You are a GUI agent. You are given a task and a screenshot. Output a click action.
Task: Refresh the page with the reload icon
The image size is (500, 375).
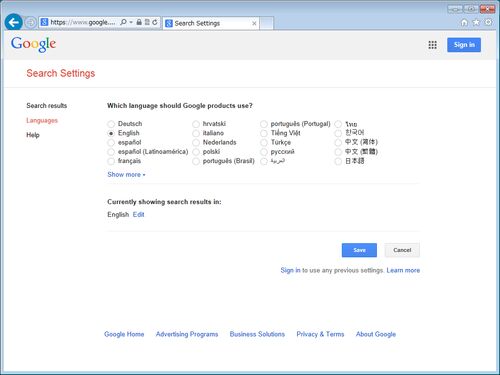click(x=155, y=22)
